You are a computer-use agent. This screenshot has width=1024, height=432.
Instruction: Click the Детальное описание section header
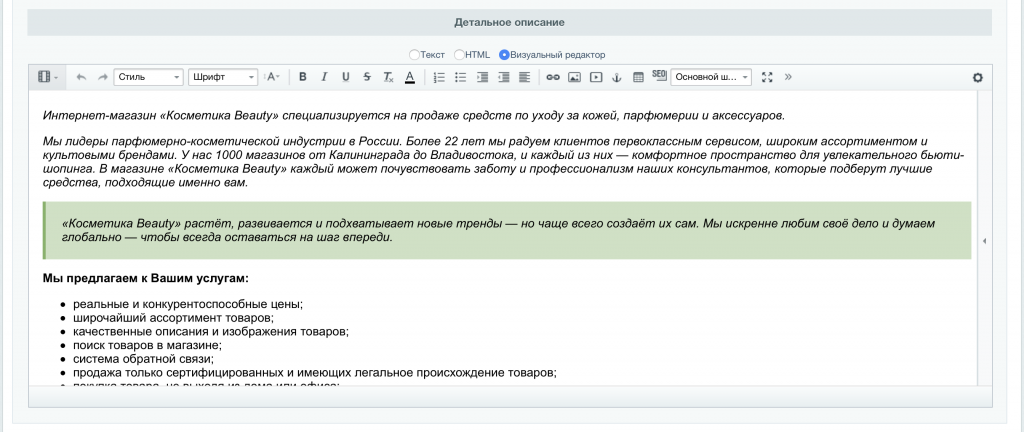(x=509, y=22)
